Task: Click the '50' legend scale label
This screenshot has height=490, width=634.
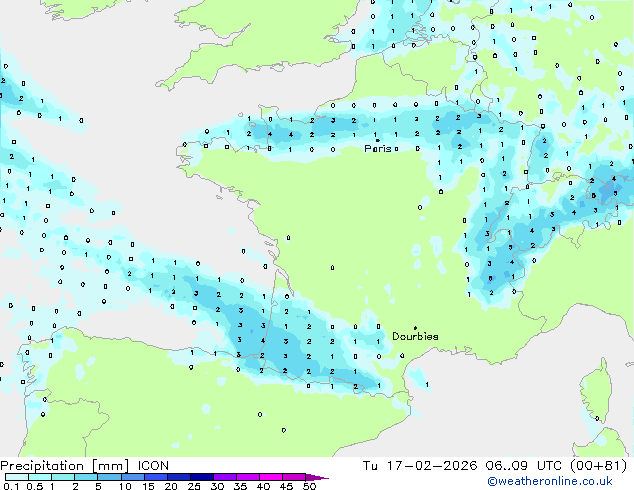Action: 310,486
